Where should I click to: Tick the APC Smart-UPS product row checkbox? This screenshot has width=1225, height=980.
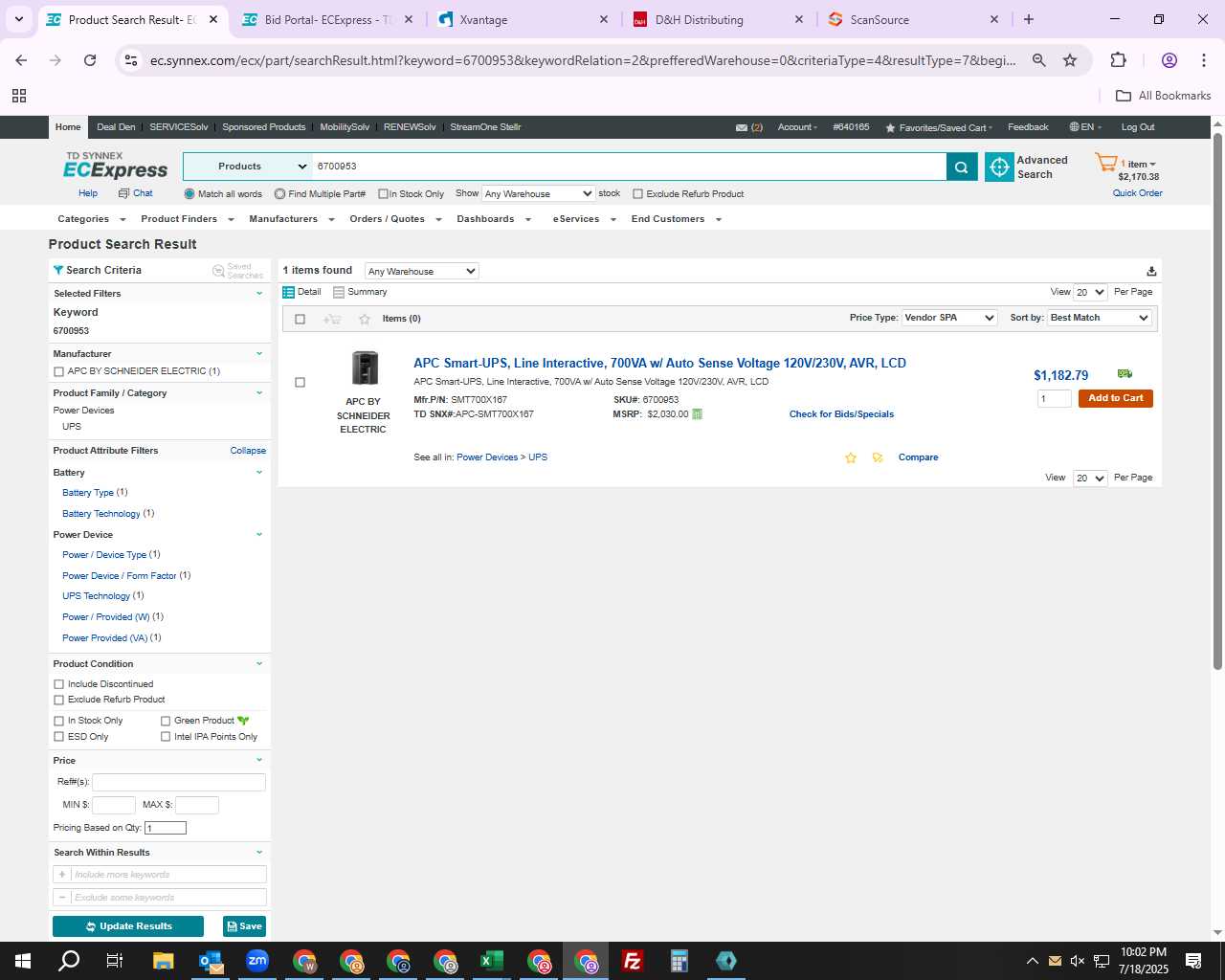pyautogui.click(x=300, y=383)
